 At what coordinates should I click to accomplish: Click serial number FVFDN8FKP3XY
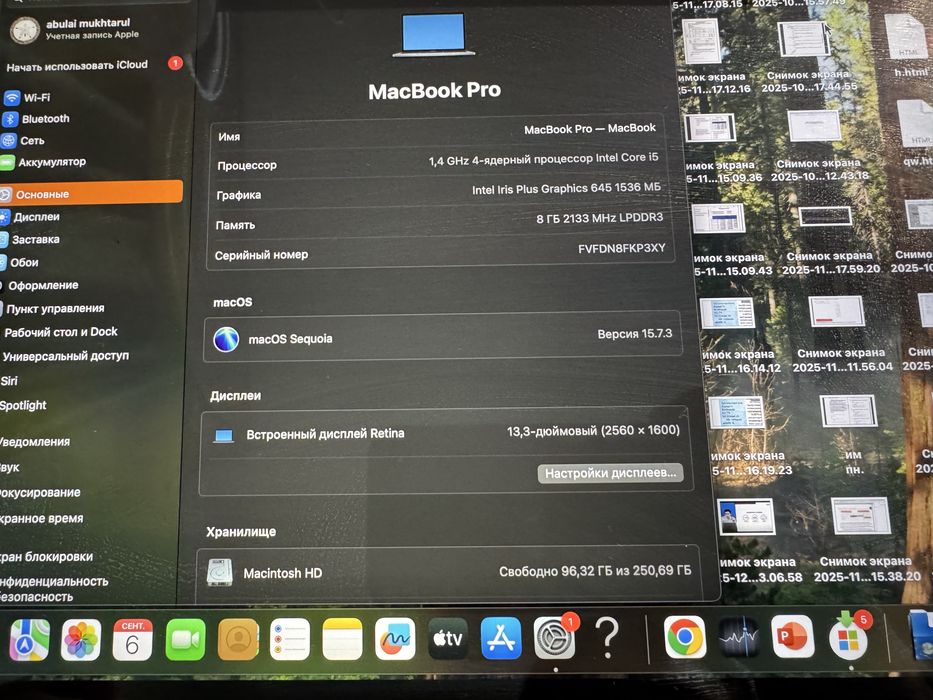622,248
